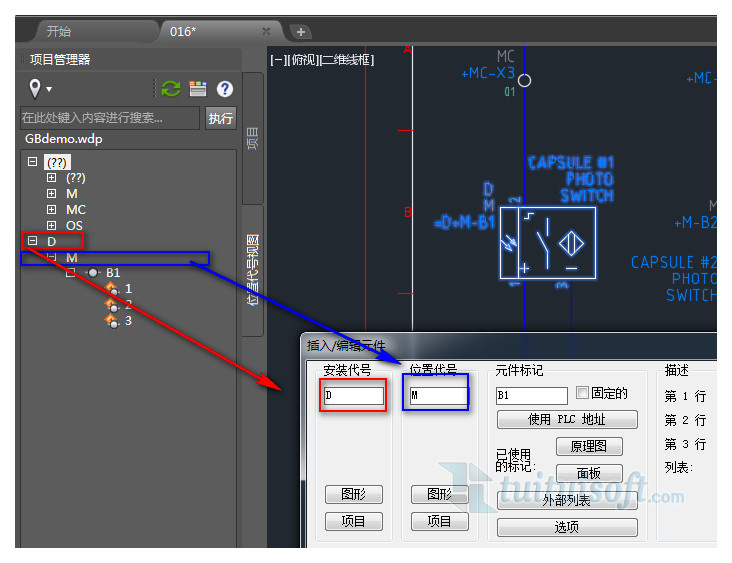Click the 执行 search button
Screen dimensions: 732x563
coord(220,118)
